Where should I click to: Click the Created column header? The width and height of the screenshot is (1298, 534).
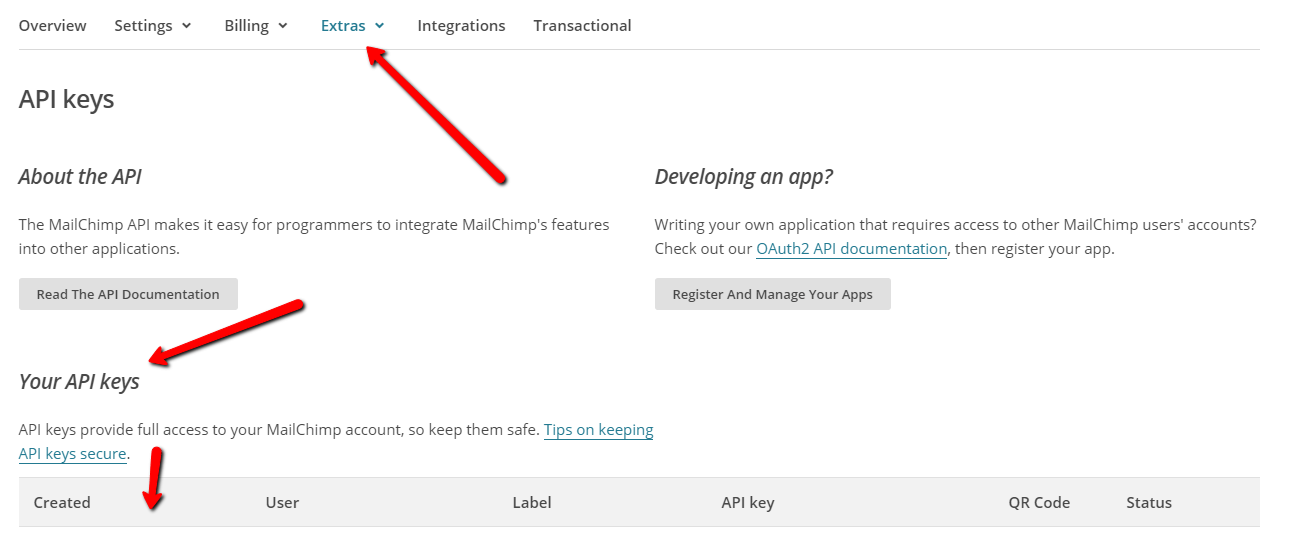(62, 503)
